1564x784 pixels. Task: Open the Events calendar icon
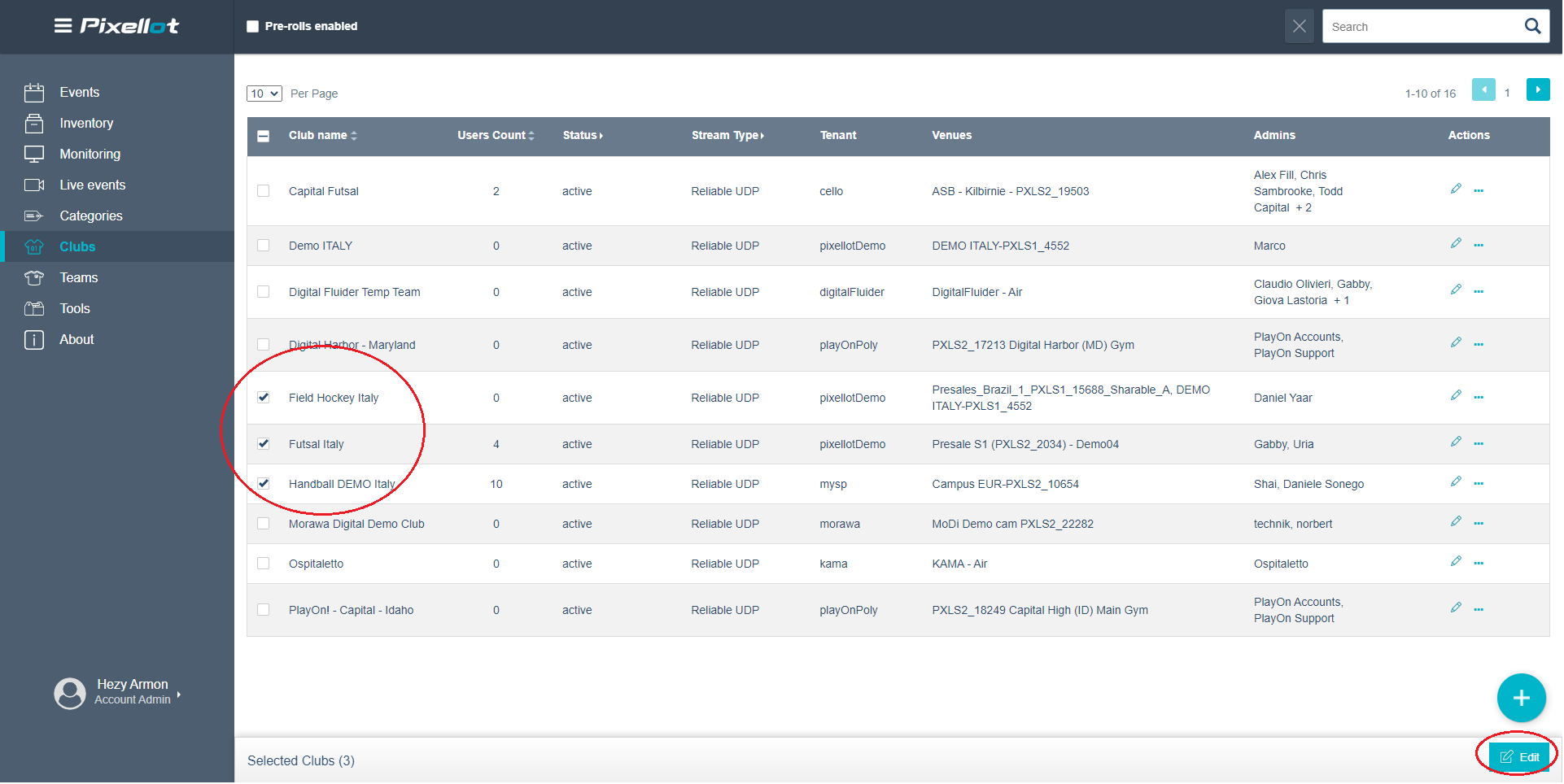[x=34, y=93]
